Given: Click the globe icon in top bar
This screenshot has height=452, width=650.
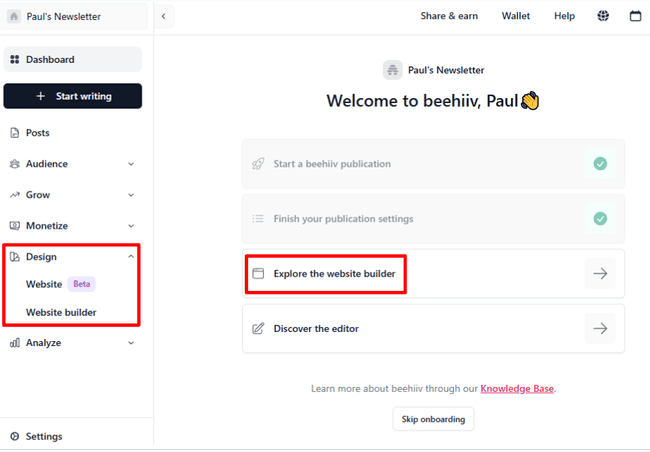Looking at the screenshot, I should click(x=603, y=16).
